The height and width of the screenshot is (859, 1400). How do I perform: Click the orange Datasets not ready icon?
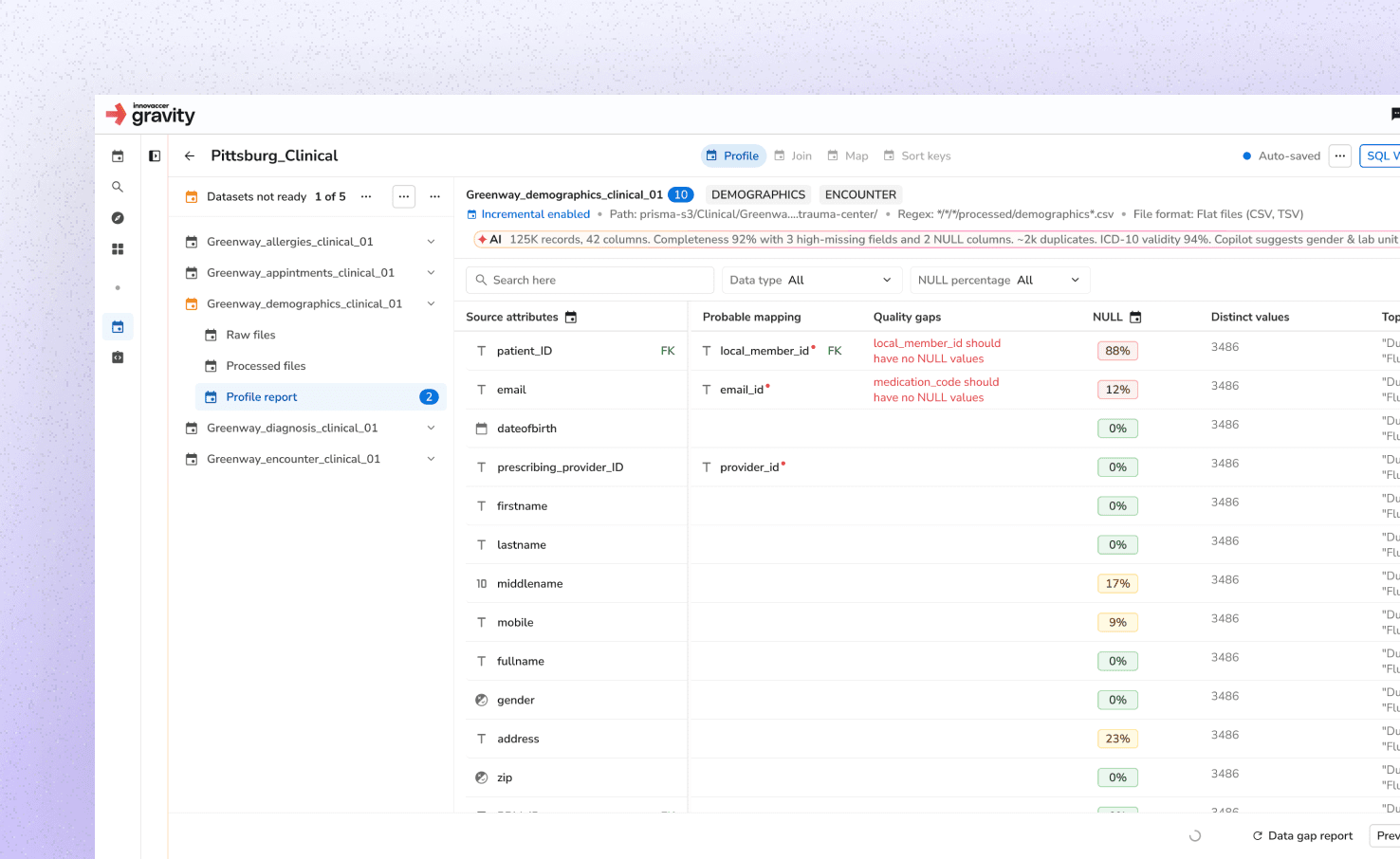192,197
